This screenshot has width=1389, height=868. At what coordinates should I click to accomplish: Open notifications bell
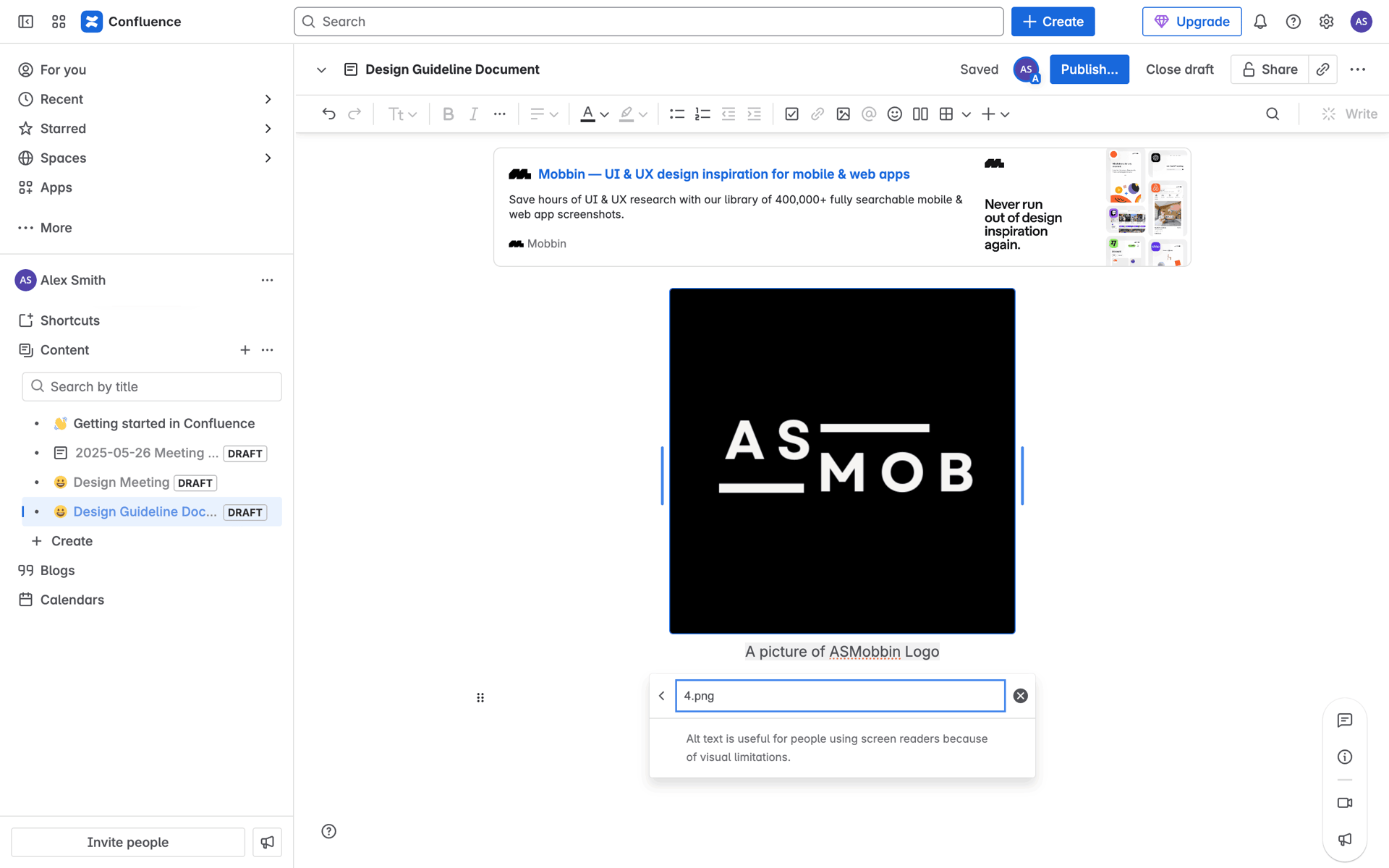(1260, 22)
